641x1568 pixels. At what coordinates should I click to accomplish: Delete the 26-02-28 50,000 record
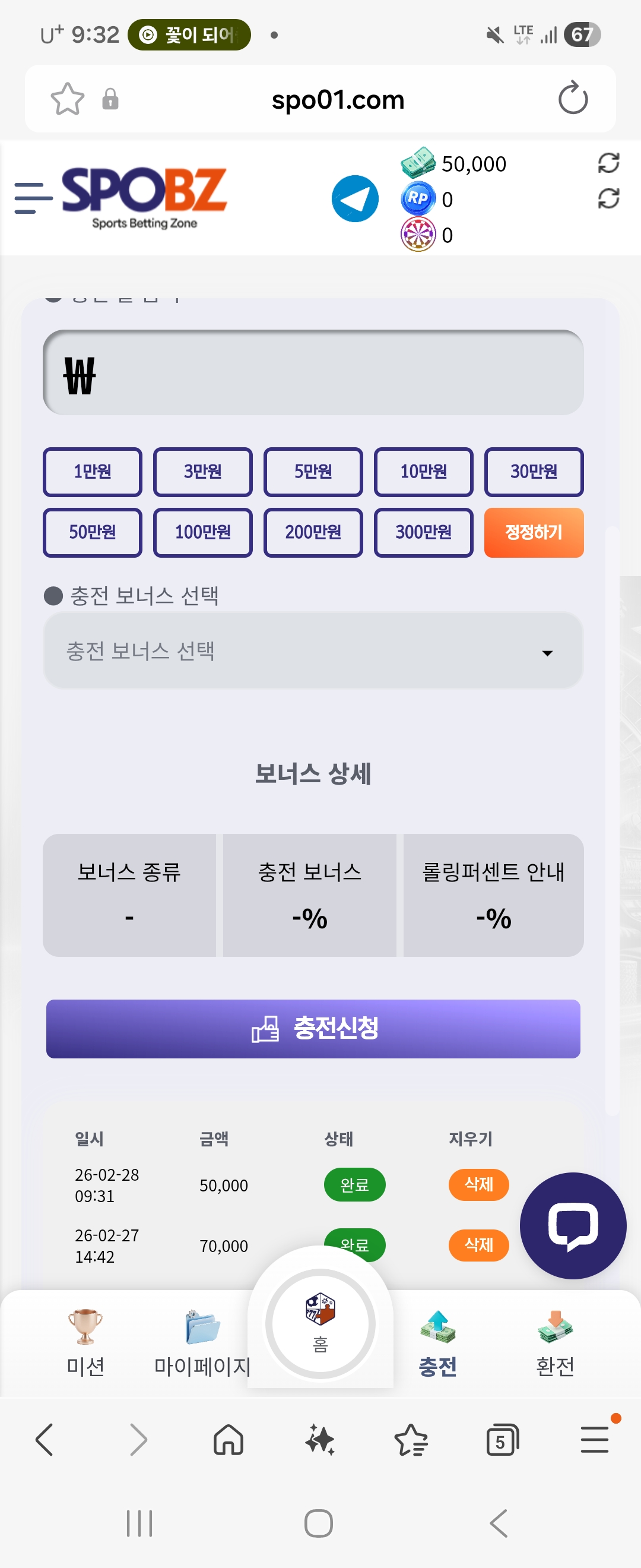(x=478, y=1184)
